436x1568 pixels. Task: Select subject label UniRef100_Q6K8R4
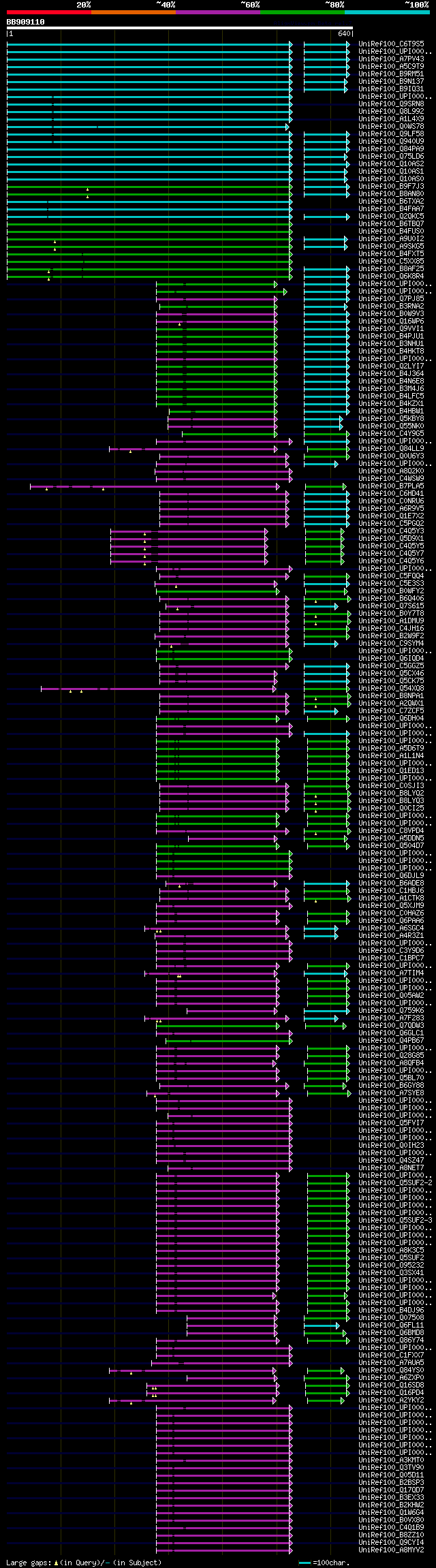click(x=391, y=276)
